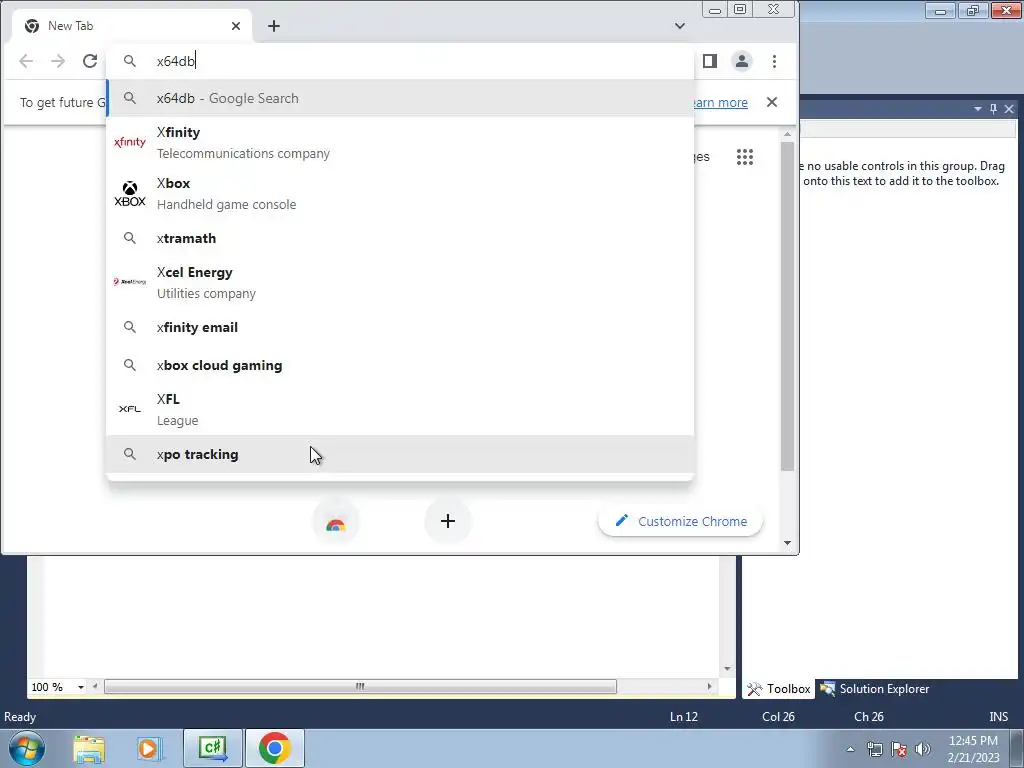1024x768 pixels.
Task: Click the Customize Chrome button
Action: coord(680,521)
